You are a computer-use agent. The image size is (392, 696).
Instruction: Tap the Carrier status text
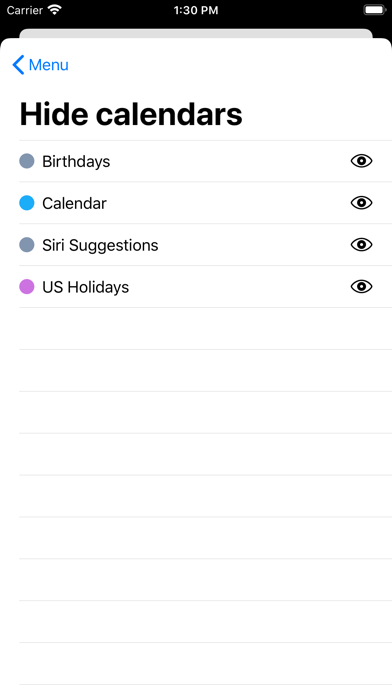[24, 10]
